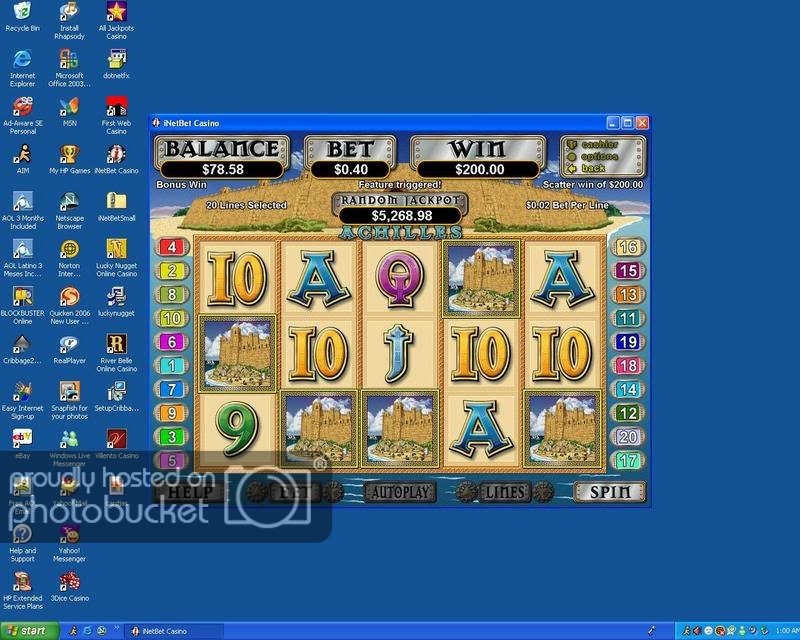Open HP Extended Service Plans icon
This screenshot has height=640, width=800.
tap(22, 591)
